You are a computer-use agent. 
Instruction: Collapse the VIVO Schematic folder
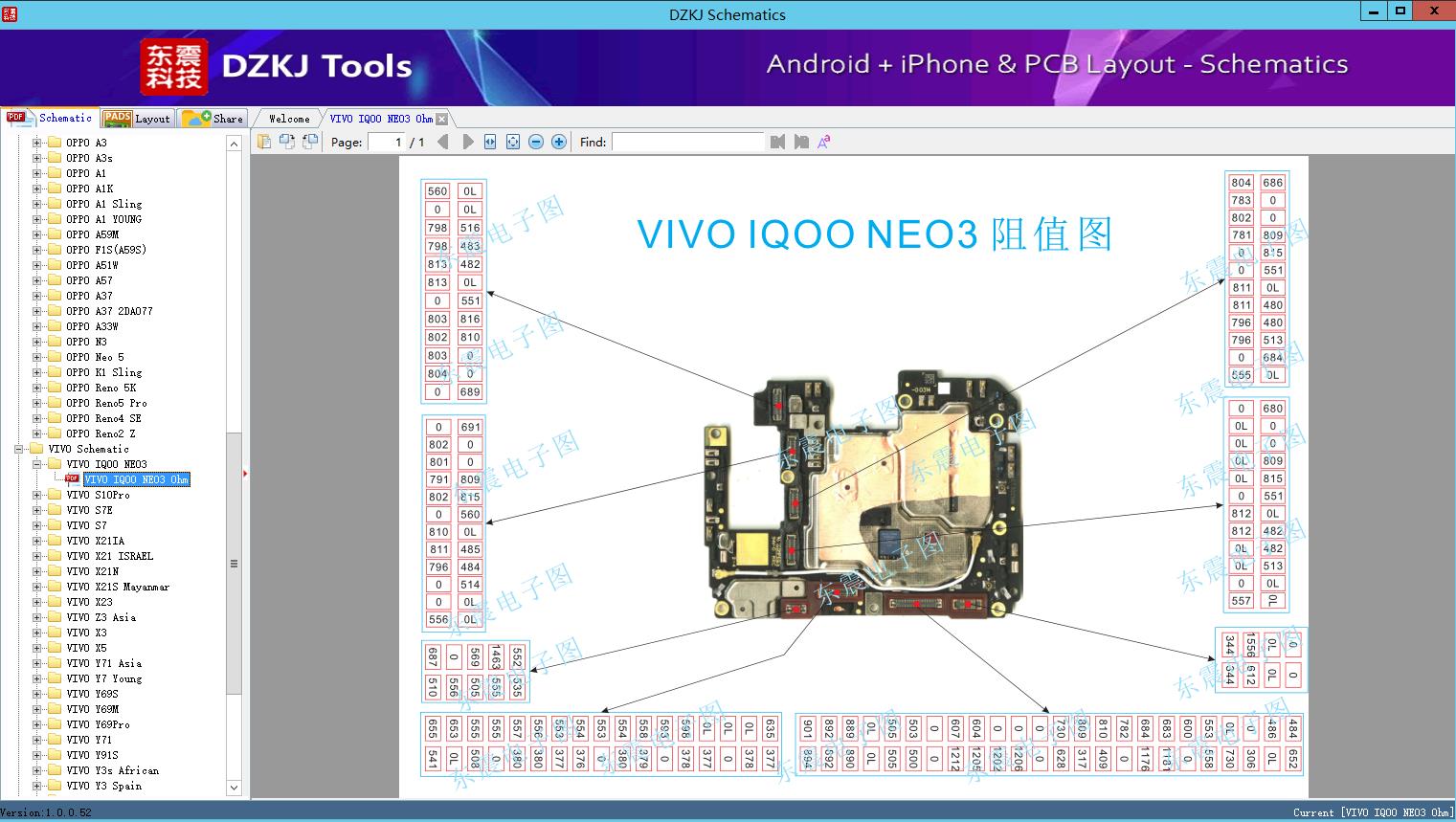pyautogui.click(x=20, y=449)
